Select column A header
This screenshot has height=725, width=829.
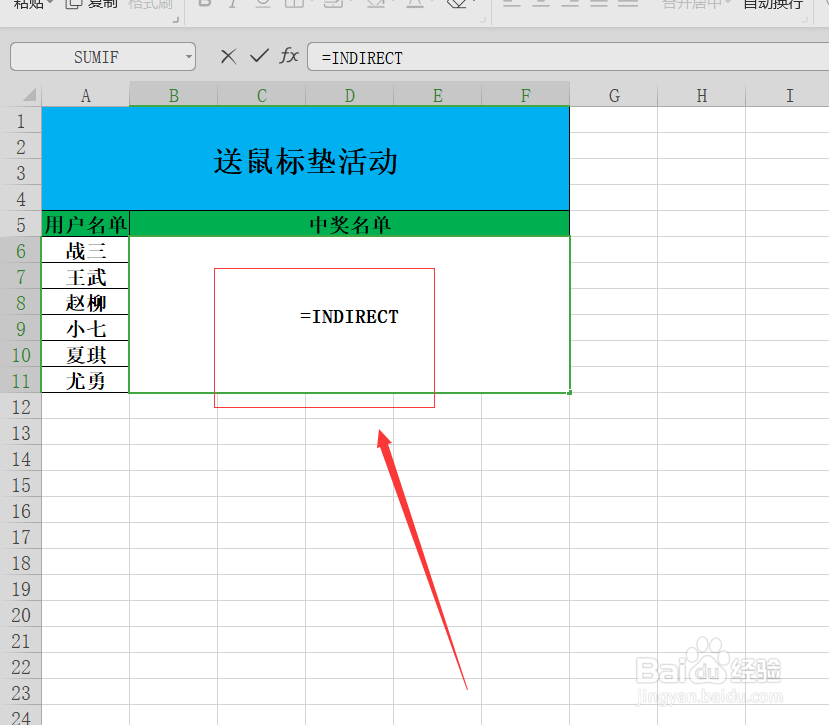(x=85, y=94)
